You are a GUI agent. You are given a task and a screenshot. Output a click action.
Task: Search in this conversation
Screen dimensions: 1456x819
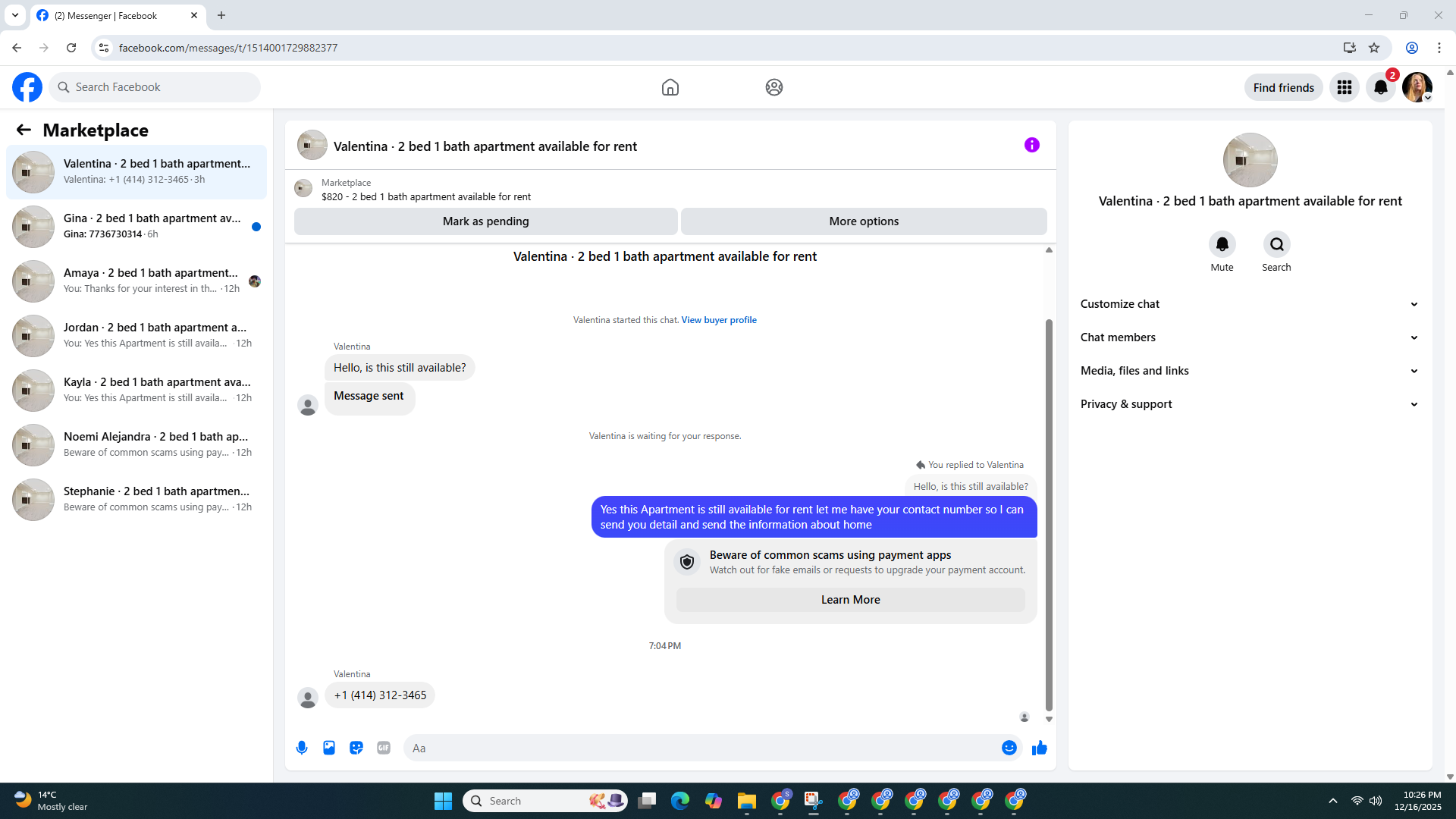(x=1276, y=244)
